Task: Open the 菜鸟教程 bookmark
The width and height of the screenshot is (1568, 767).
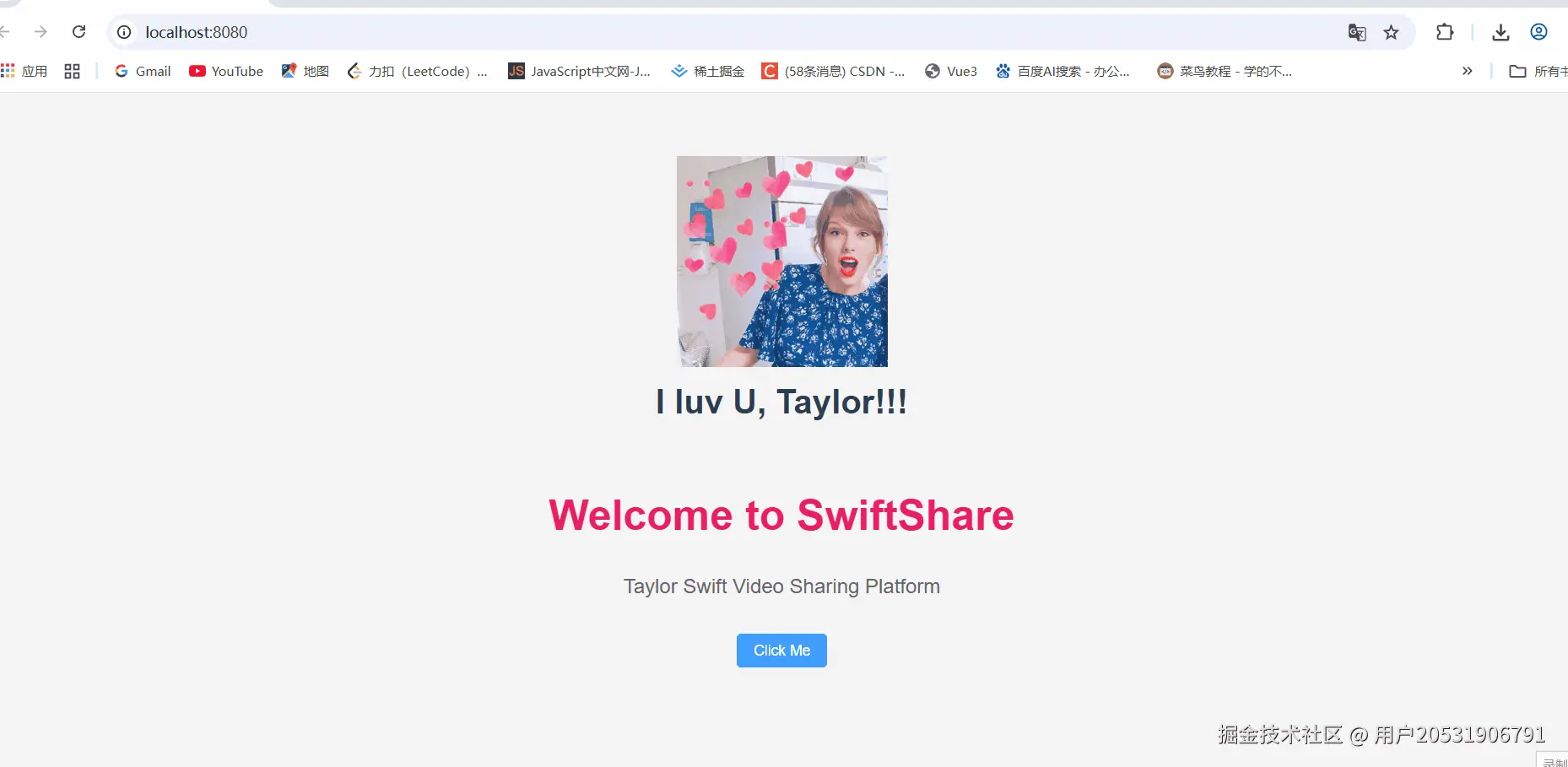Action: point(1224,71)
